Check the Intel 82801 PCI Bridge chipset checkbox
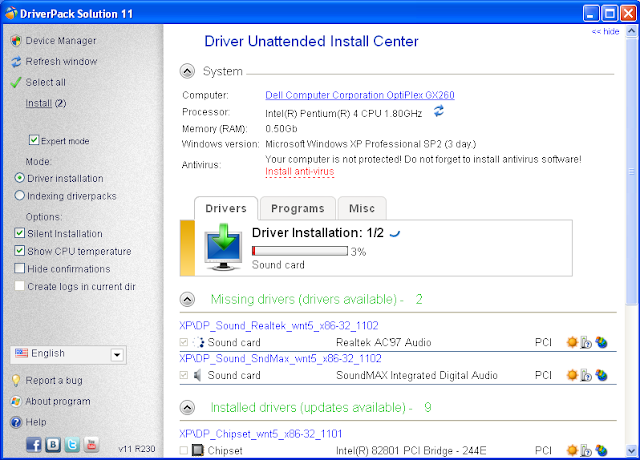 tap(184, 450)
